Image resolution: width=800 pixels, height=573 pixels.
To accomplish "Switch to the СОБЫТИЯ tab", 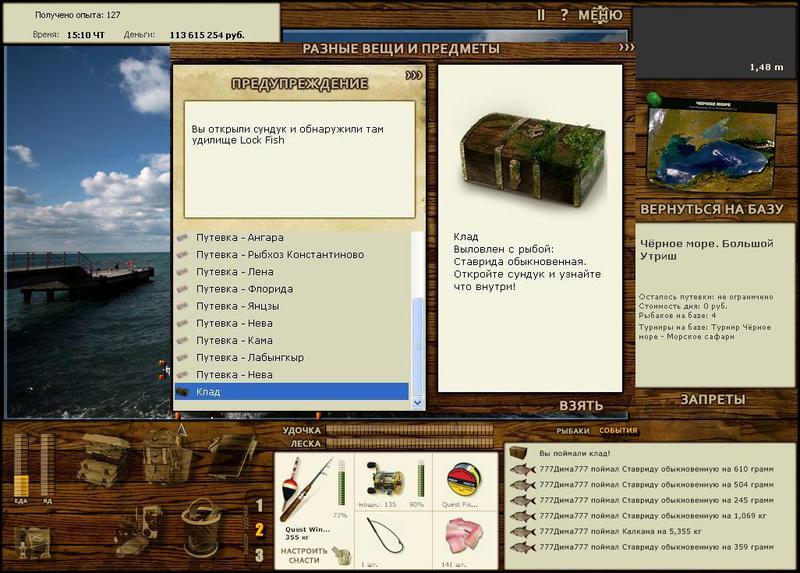I will pos(618,431).
